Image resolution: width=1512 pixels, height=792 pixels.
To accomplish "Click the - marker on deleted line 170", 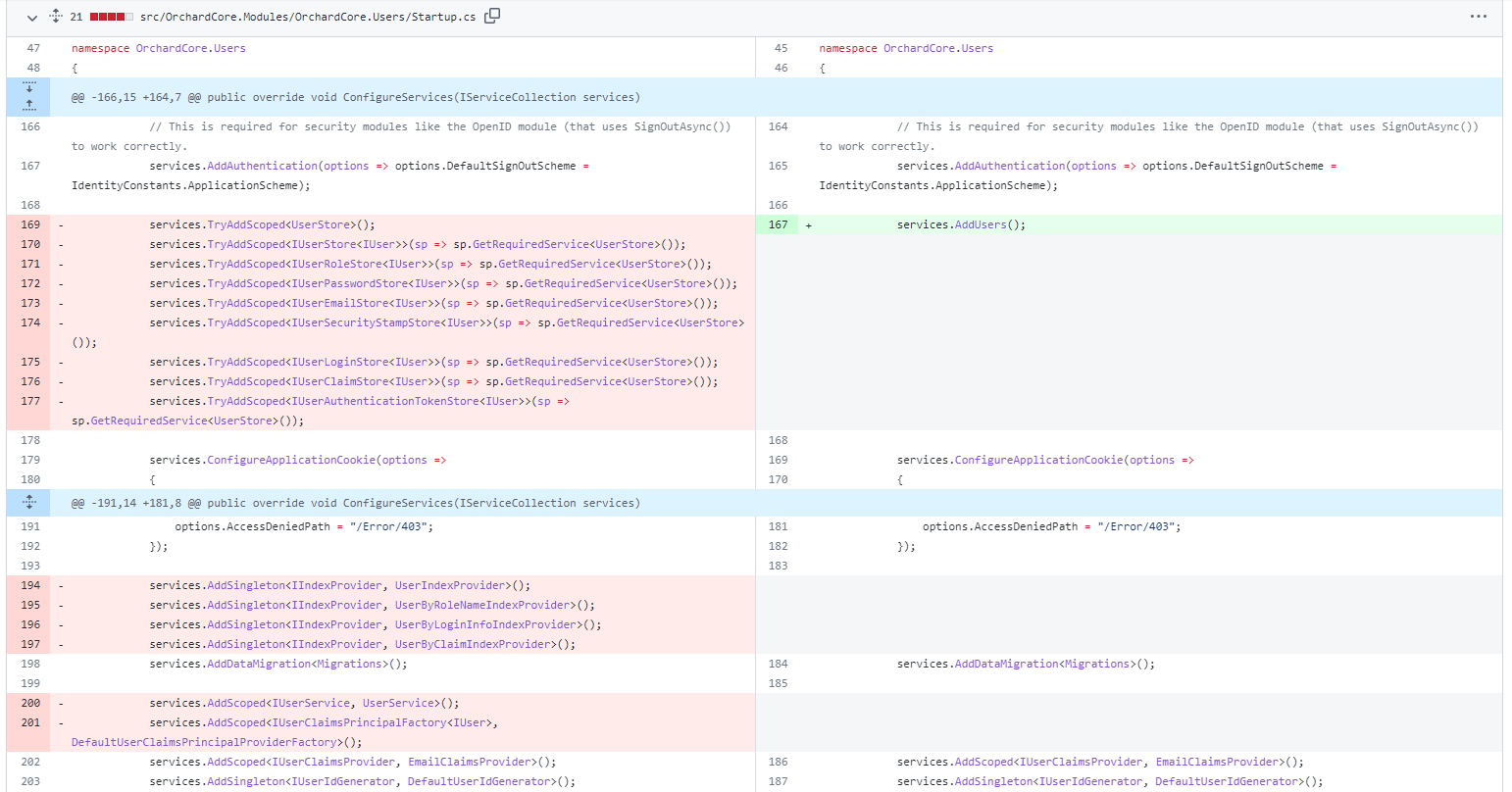I will (61, 244).
